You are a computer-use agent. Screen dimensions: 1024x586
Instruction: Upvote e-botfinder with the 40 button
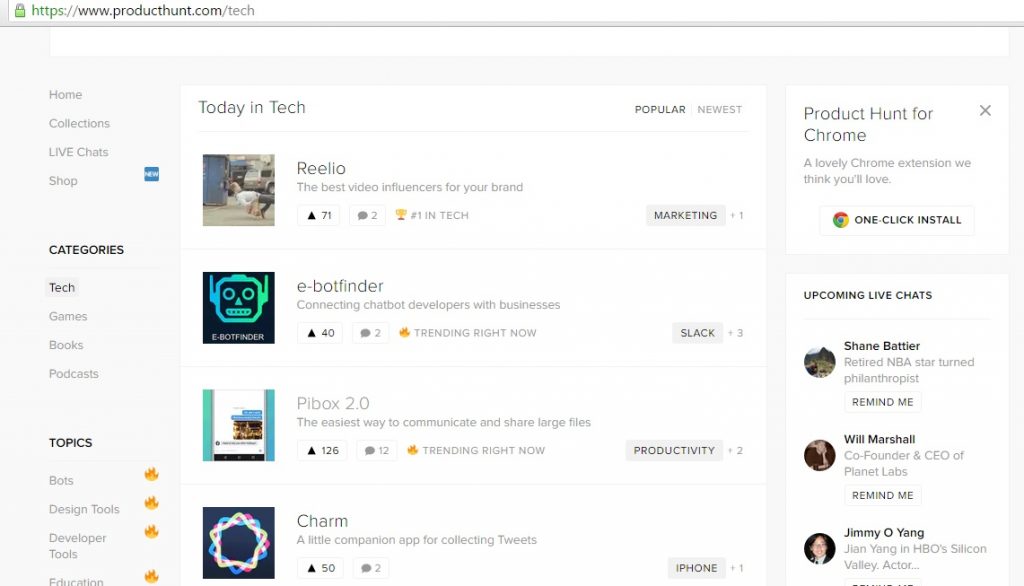pyautogui.click(x=320, y=333)
